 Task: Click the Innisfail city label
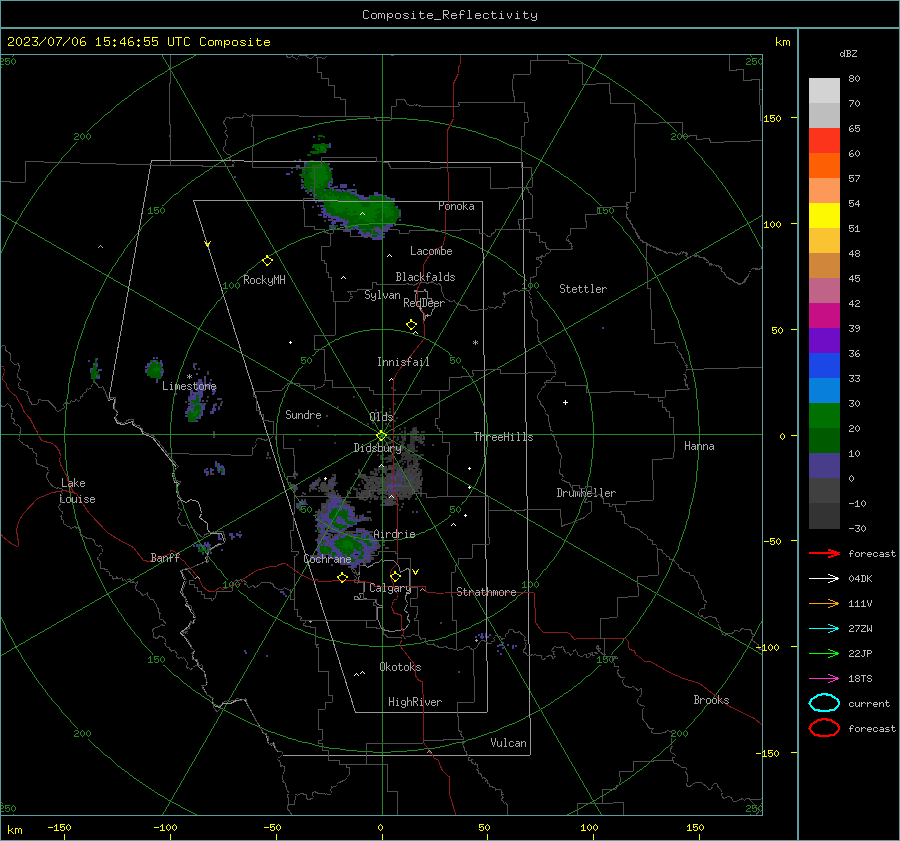tap(403, 362)
